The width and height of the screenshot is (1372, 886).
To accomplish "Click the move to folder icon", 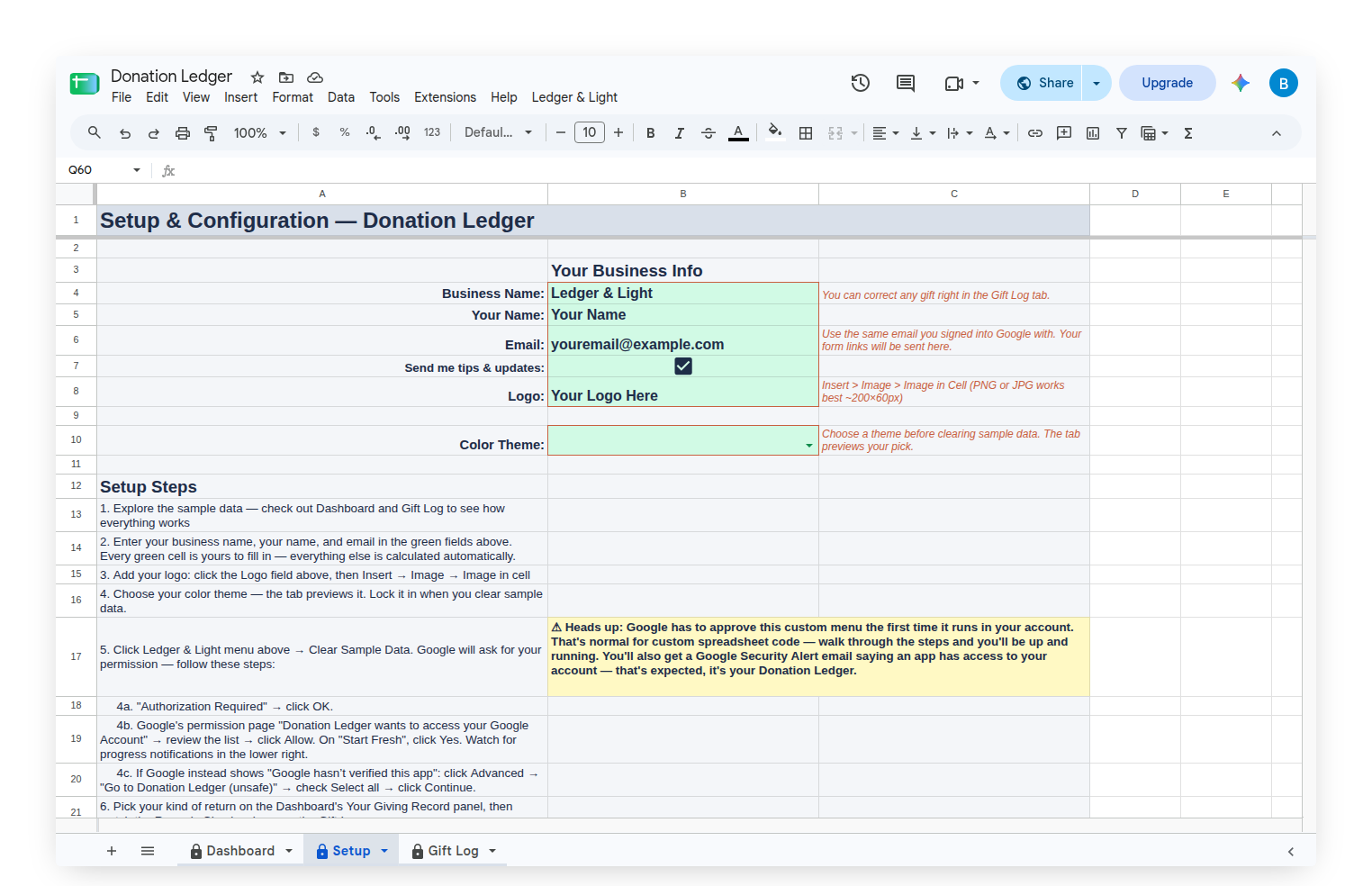I will click(x=286, y=77).
